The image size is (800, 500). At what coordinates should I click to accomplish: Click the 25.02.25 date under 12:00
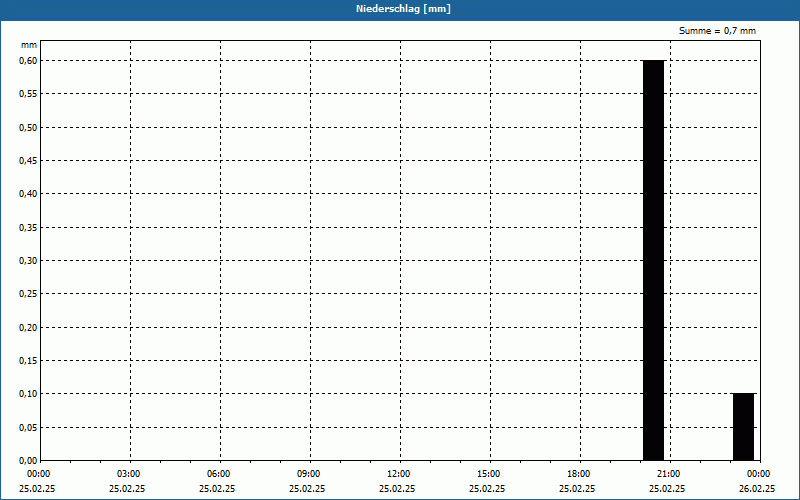[x=397, y=489]
